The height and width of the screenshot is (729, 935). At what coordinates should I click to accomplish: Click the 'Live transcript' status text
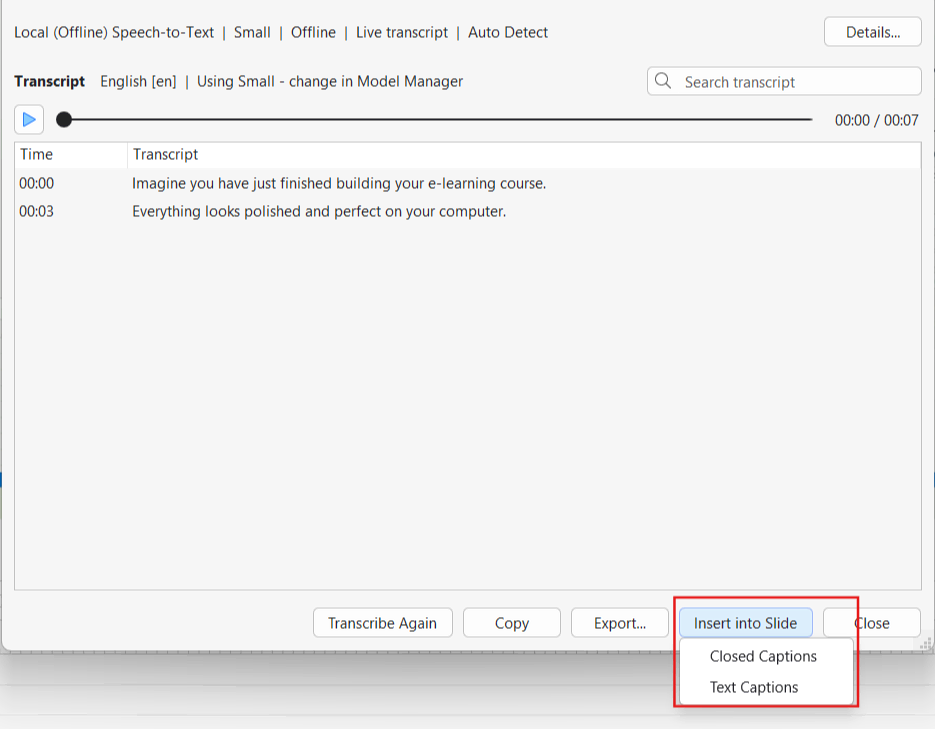tap(402, 32)
